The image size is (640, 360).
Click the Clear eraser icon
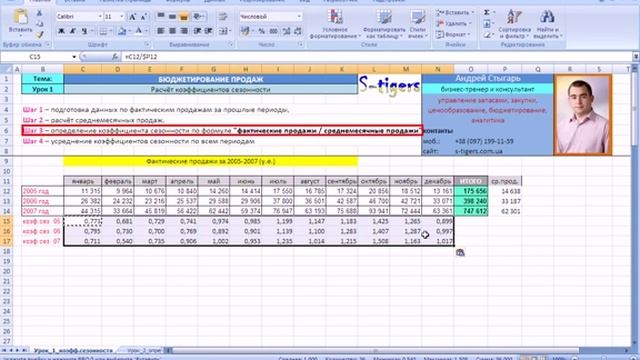click(x=487, y=35)
